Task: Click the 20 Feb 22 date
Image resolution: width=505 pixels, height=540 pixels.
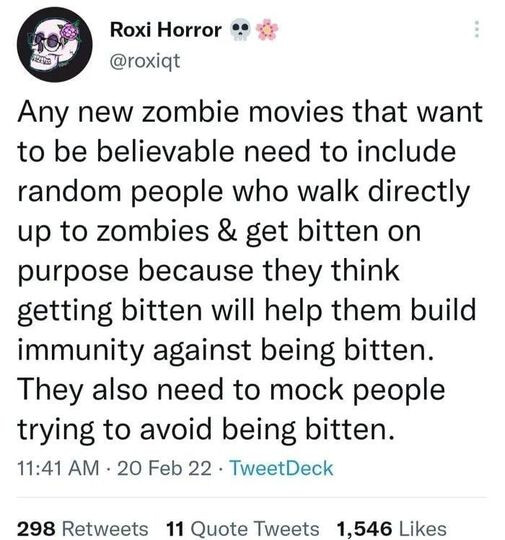Action: (x=164, y=468)
